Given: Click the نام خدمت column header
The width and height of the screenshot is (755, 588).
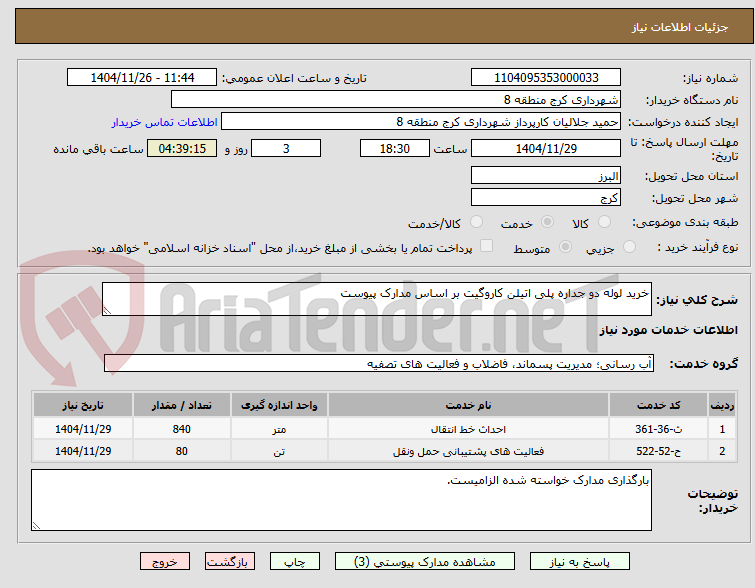Looking at the screenshot, I should 468,405.
